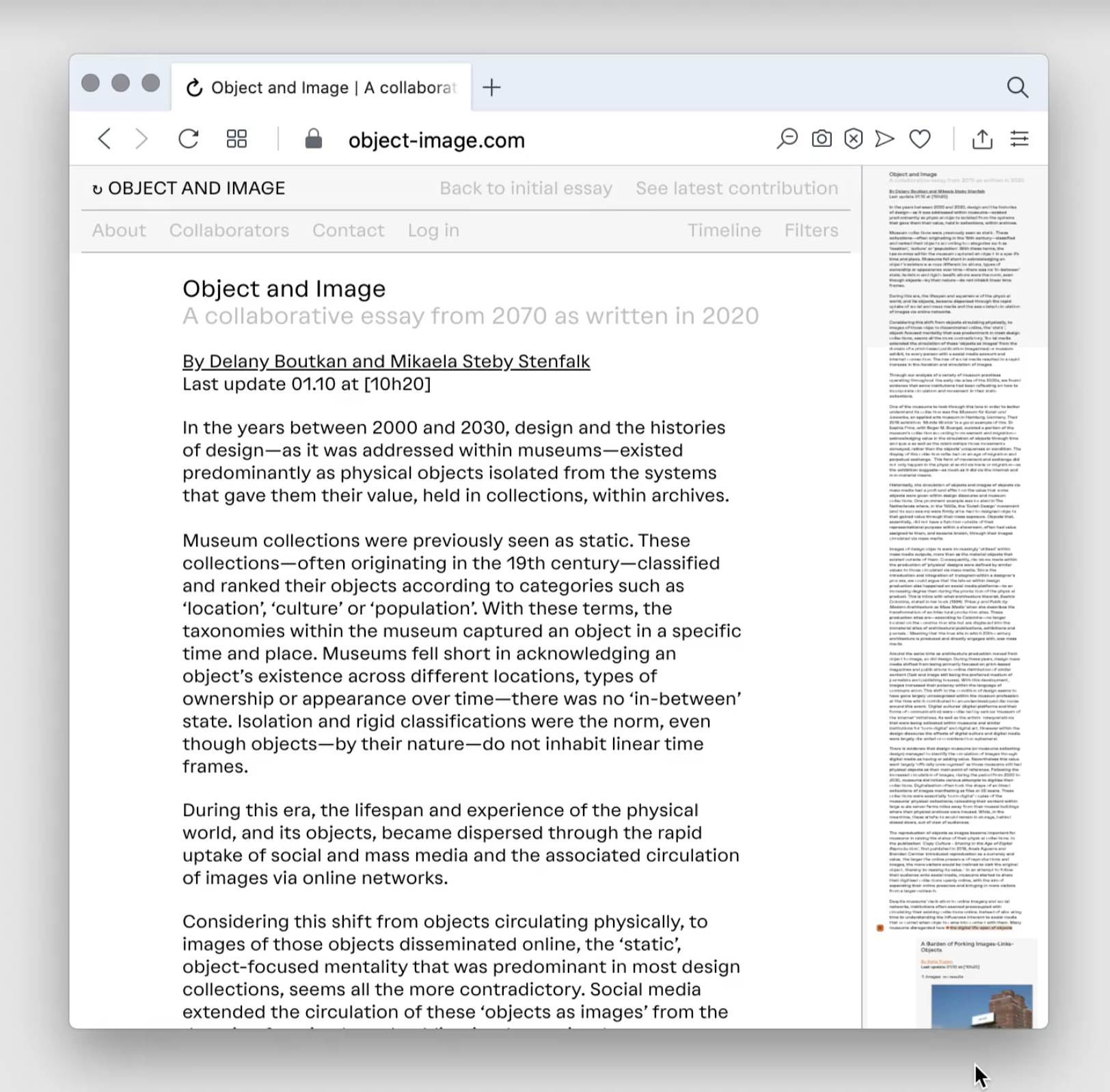Open the ad-blocker shield icon

tap(853, 139)
